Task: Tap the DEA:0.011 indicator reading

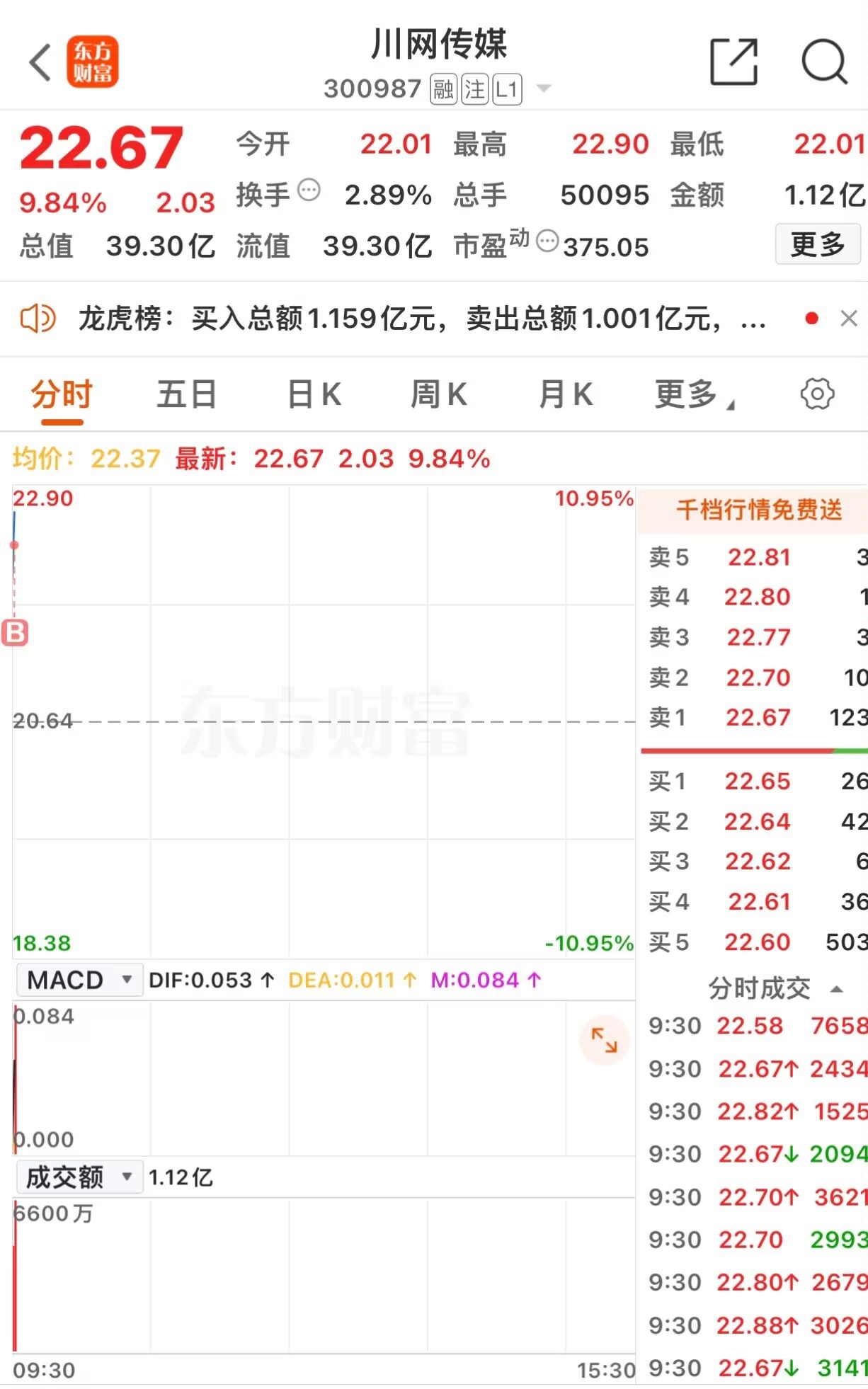Action: point(353,980)
